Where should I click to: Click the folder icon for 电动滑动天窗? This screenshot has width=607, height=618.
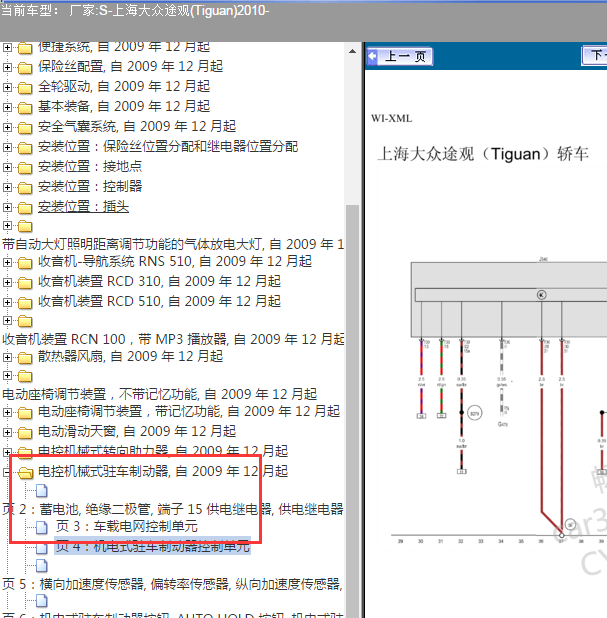(25, 433)
